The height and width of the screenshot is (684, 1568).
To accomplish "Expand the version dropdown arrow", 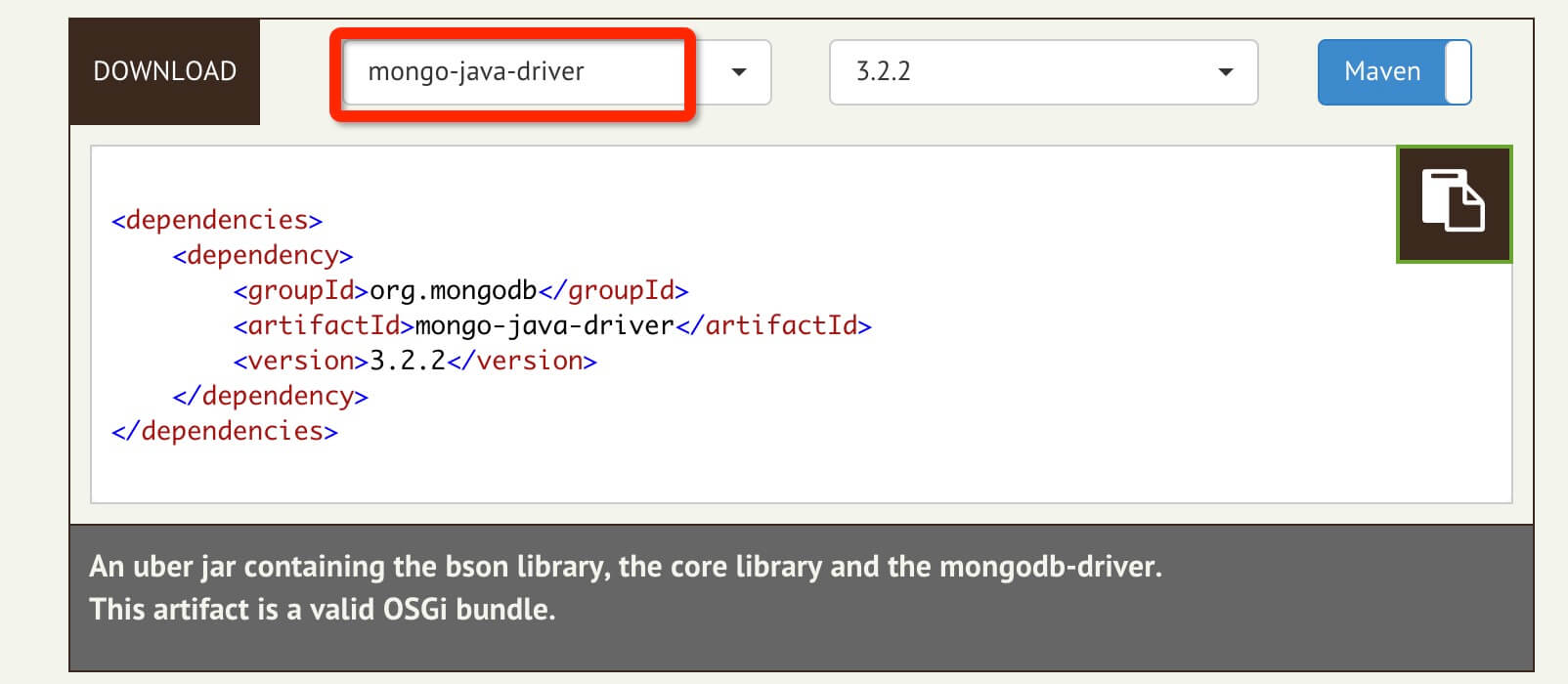I will (1225, 71).
